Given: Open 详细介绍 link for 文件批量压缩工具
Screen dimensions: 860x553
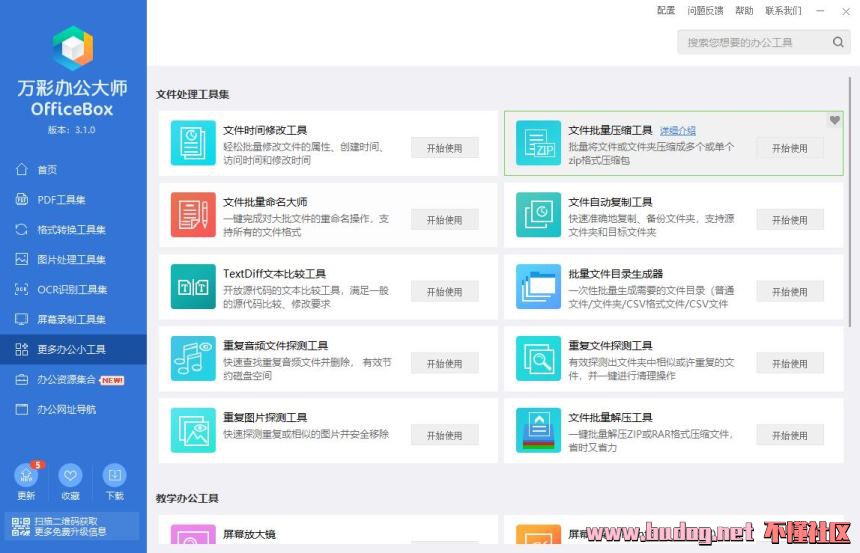Looking at the screenshot, I should coord(677,131).
